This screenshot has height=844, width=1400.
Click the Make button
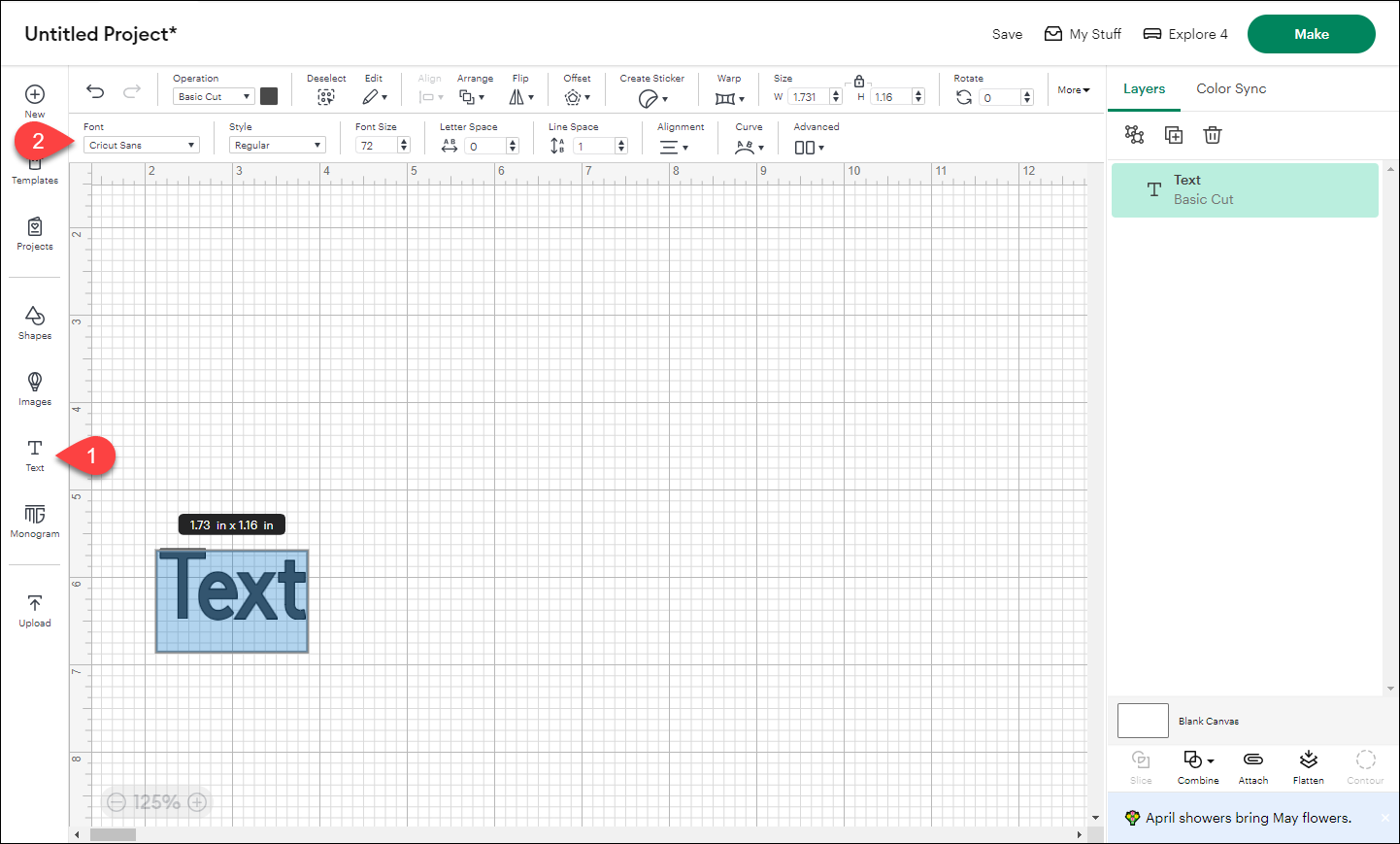pos(1311,33)
